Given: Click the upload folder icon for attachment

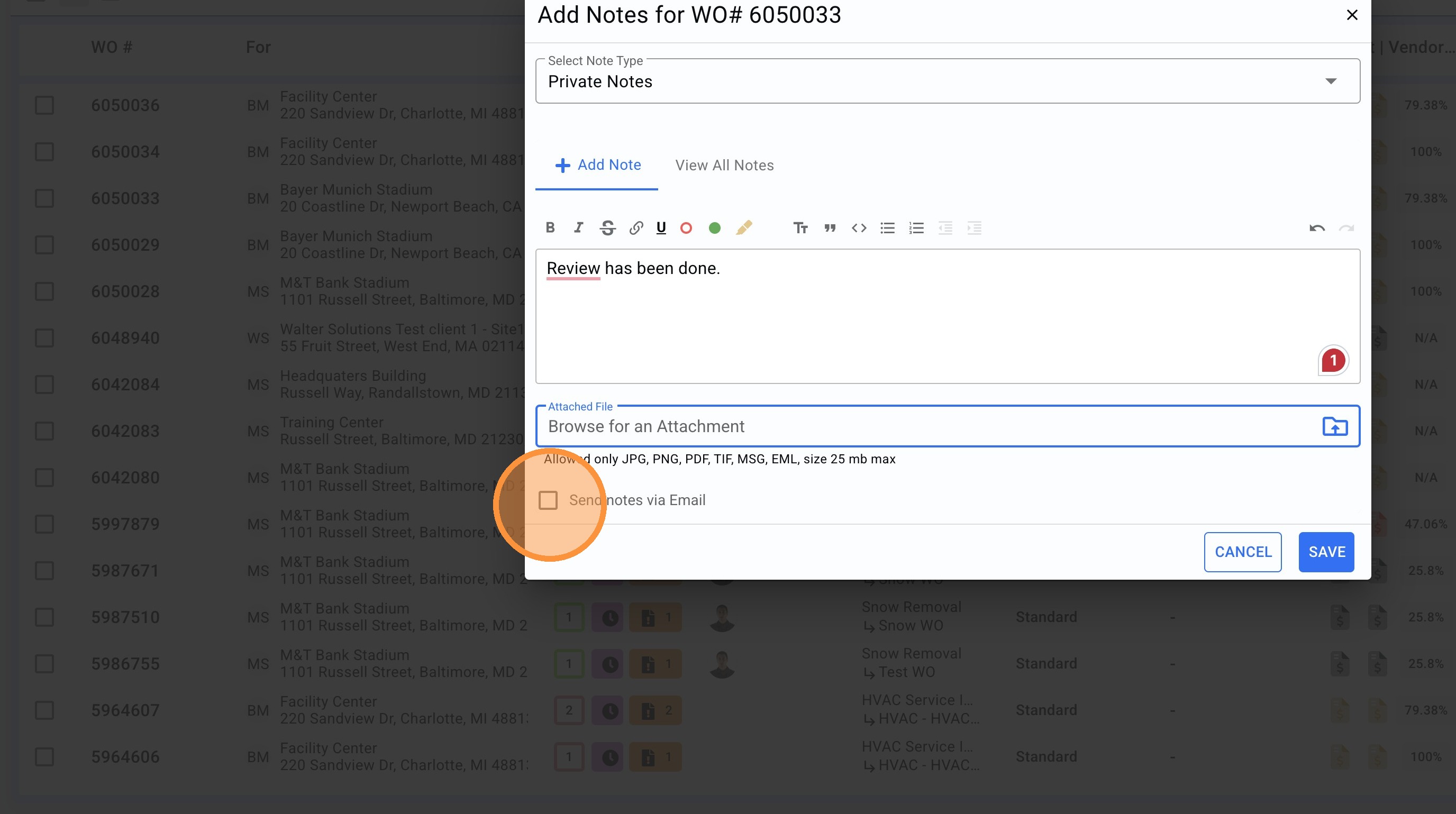Looking at the screenshot, I should point(1335,426).
